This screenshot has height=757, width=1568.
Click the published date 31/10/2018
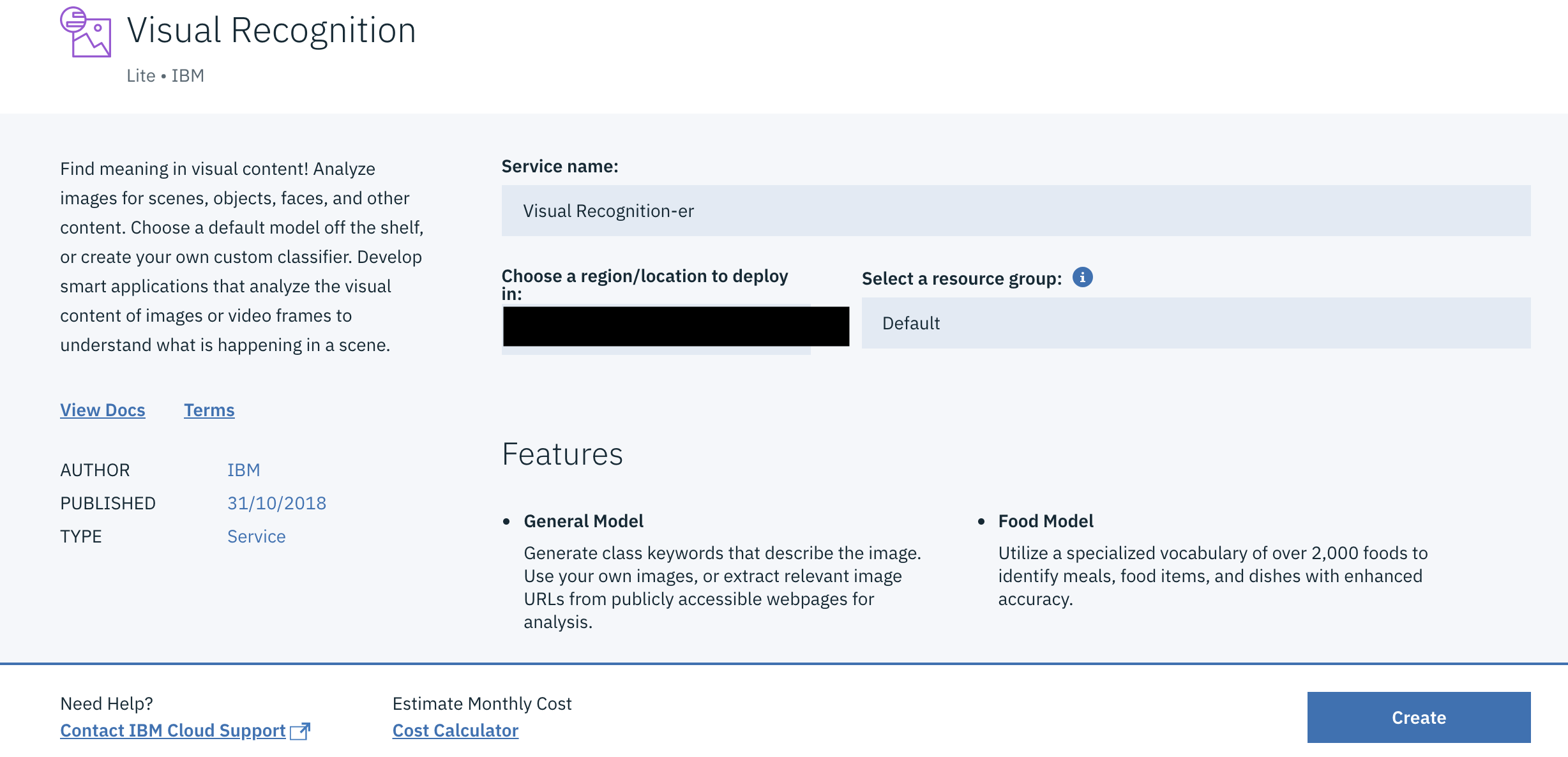coord(276,503)
